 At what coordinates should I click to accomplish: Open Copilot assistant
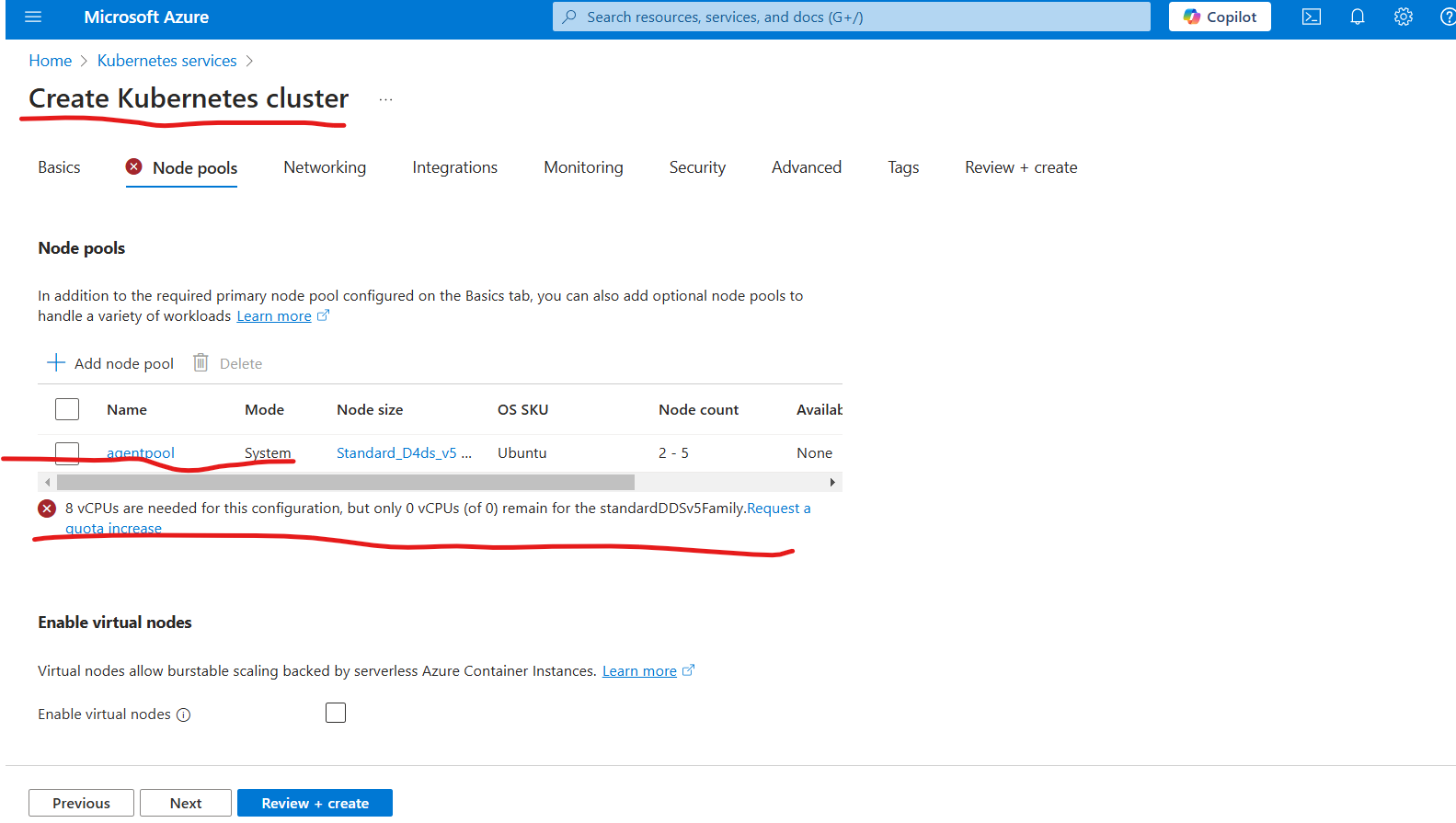tap(1220, 17)
